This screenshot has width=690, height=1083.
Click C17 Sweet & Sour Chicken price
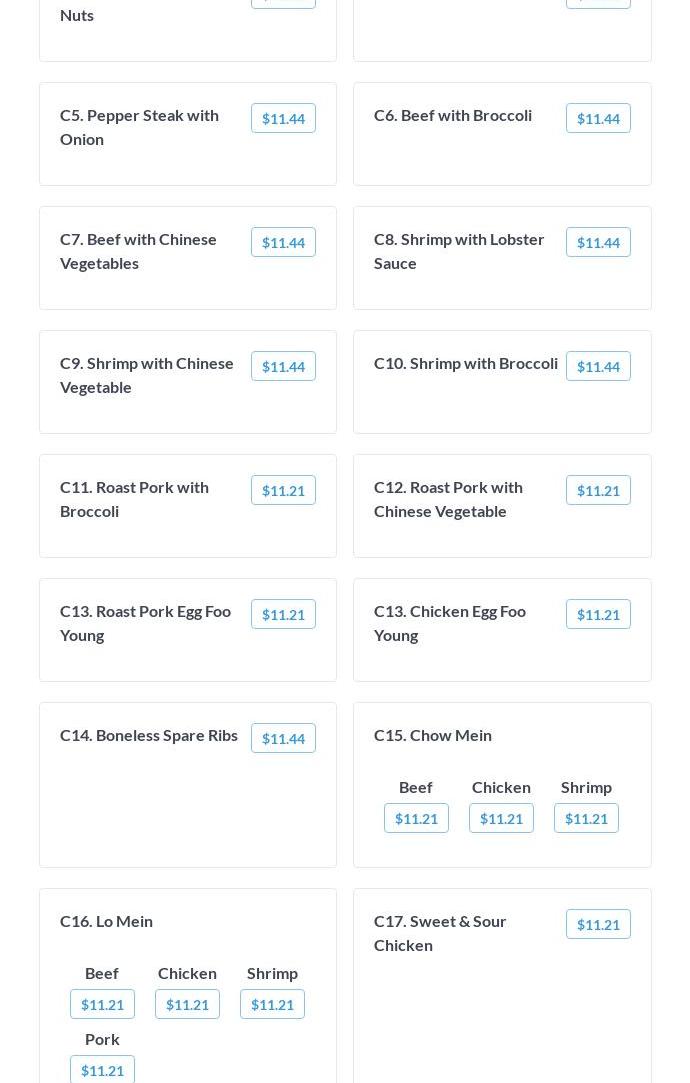pyautogui.click(x=598, y=924)
